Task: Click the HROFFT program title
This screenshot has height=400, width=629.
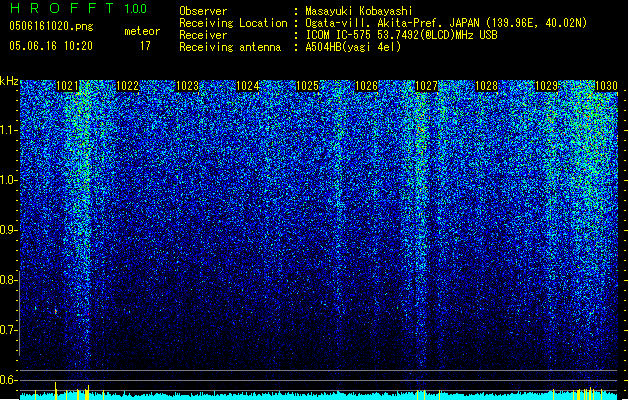Action: click(61, 8)
